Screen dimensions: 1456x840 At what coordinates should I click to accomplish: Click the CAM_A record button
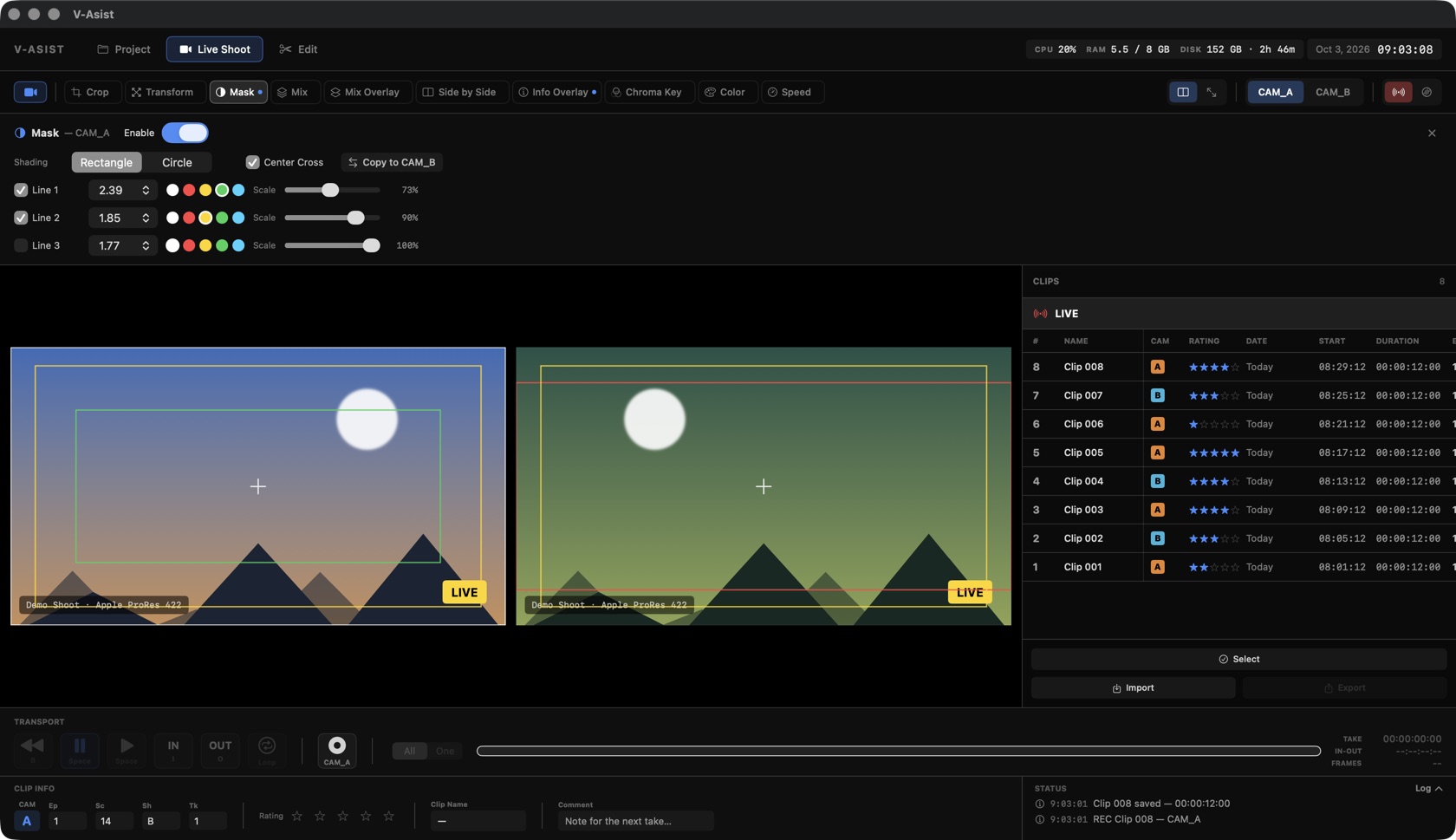(x=337, y=751)
